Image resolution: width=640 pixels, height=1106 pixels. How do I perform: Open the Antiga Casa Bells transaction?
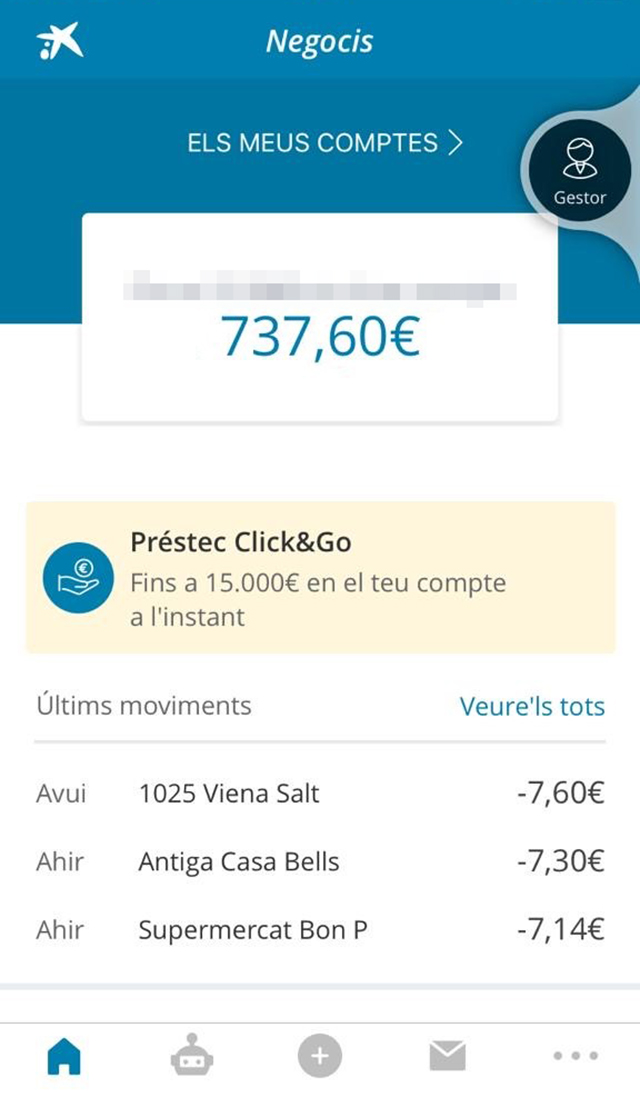pyautogui.click(x=320, y=861)
